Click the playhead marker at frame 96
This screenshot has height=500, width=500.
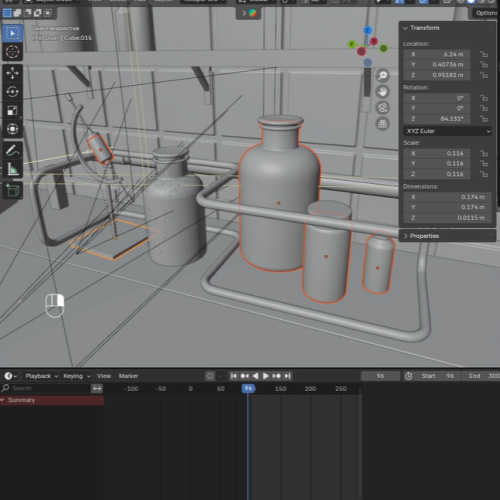[248, 388]
